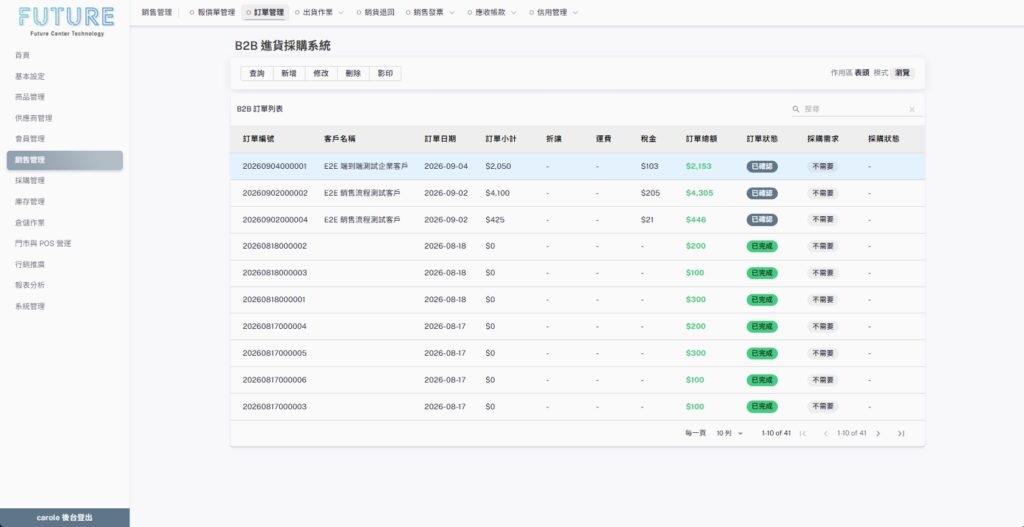
Task: Click 已確認 status badge for order 20260904000001
Action: [x=762, y=167]
